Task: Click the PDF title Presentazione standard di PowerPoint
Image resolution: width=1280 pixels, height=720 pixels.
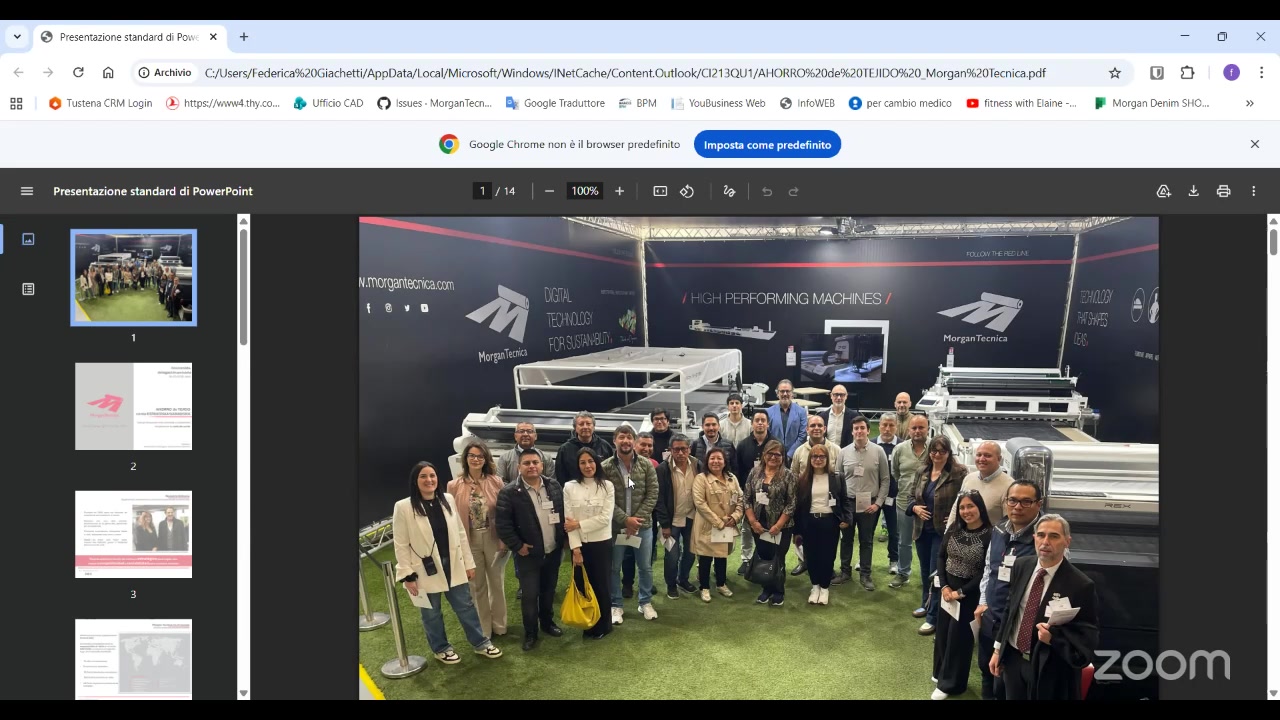Action: click(153, 191)
